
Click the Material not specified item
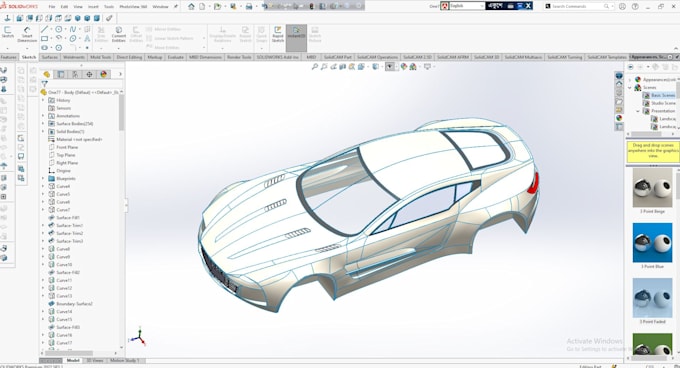tap(79, 140)
